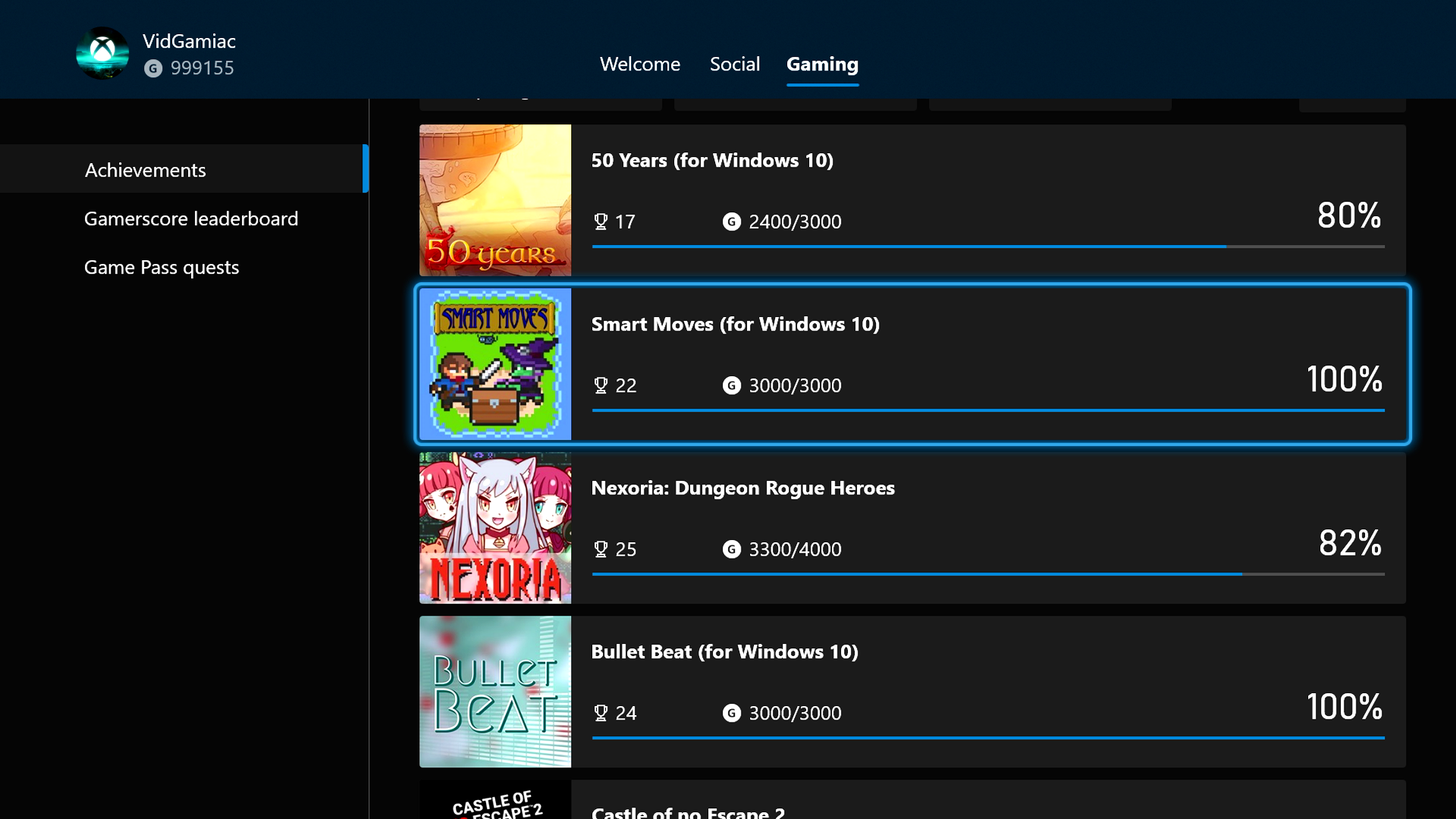Viewport: 1456px width, 819px height.
Task: Click the 82% Nexoria completion label
Action: [x=1349, y=543]
